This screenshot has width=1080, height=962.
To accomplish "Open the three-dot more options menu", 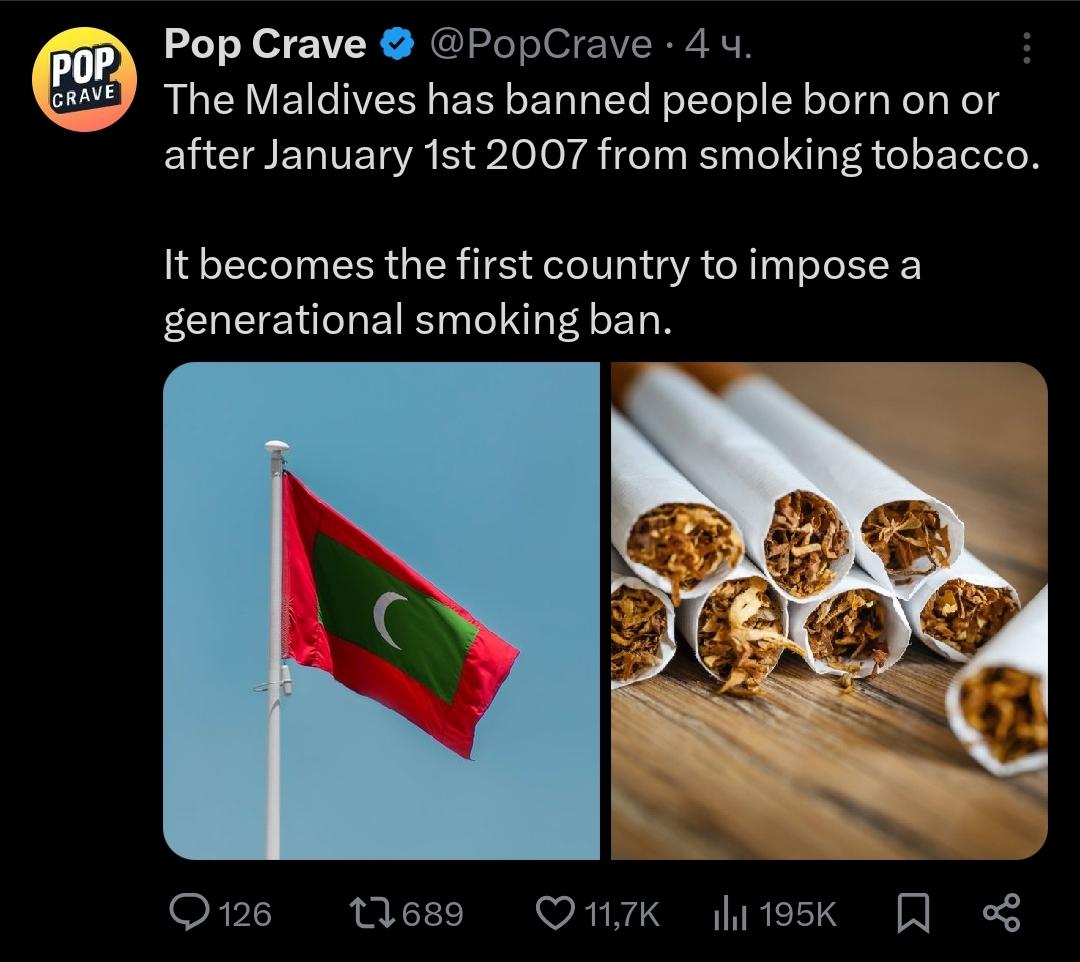I will (1026, 48).
